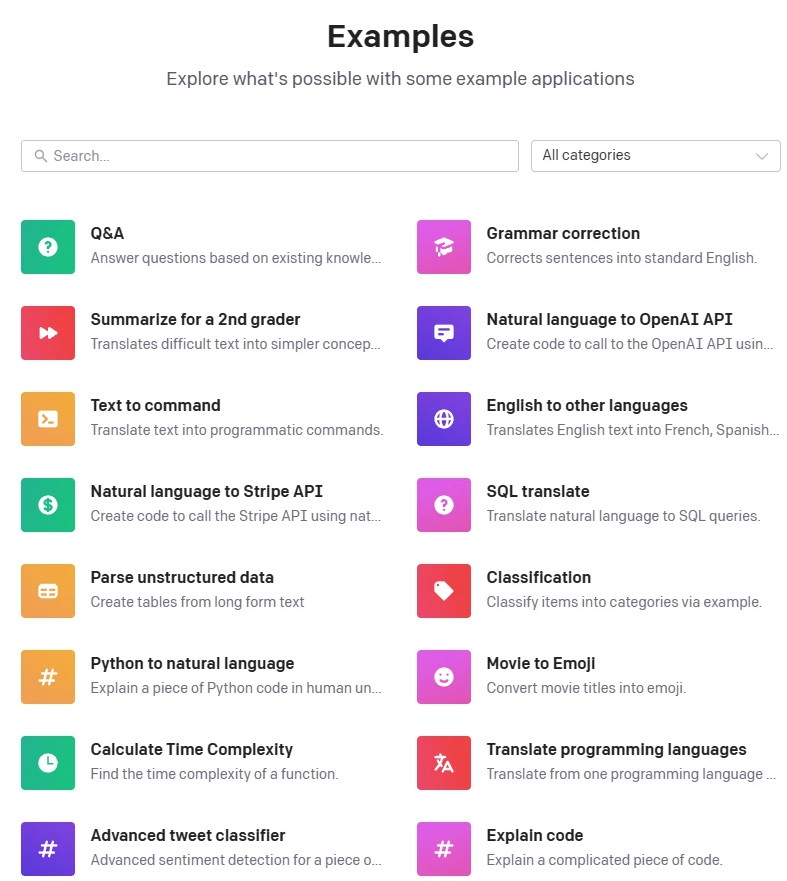
Task: Open the Python to natural language example
Action: pos(192,664)
